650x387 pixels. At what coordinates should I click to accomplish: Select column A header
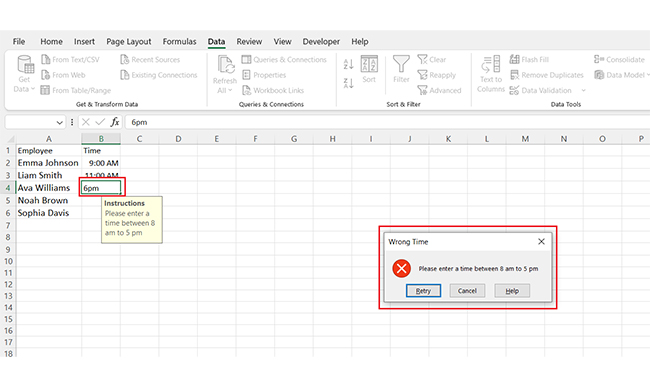coord(49,139)
